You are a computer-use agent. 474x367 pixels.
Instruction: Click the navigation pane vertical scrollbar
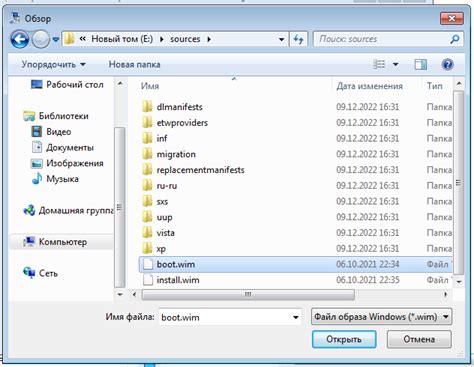pos(120,207)
